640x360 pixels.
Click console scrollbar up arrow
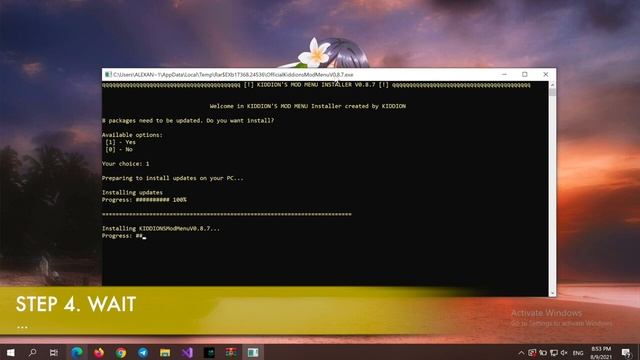[x=552, y=85]
